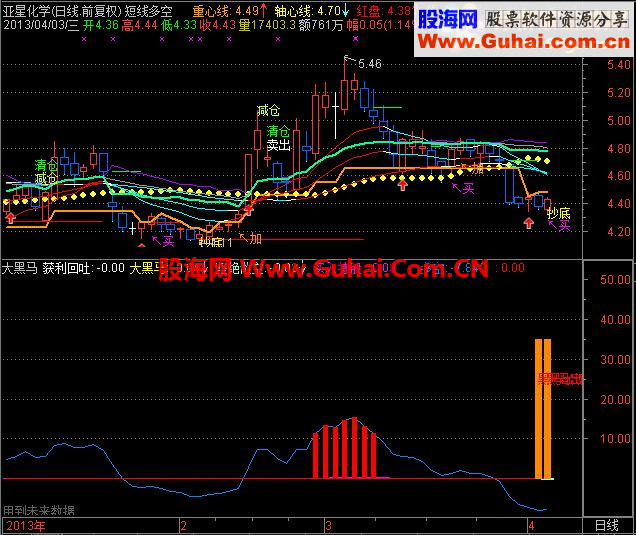This screenshot has width=636, height=535.
Task: Click the yellow 减仓 signal above February rally
Action: (268, 110)
